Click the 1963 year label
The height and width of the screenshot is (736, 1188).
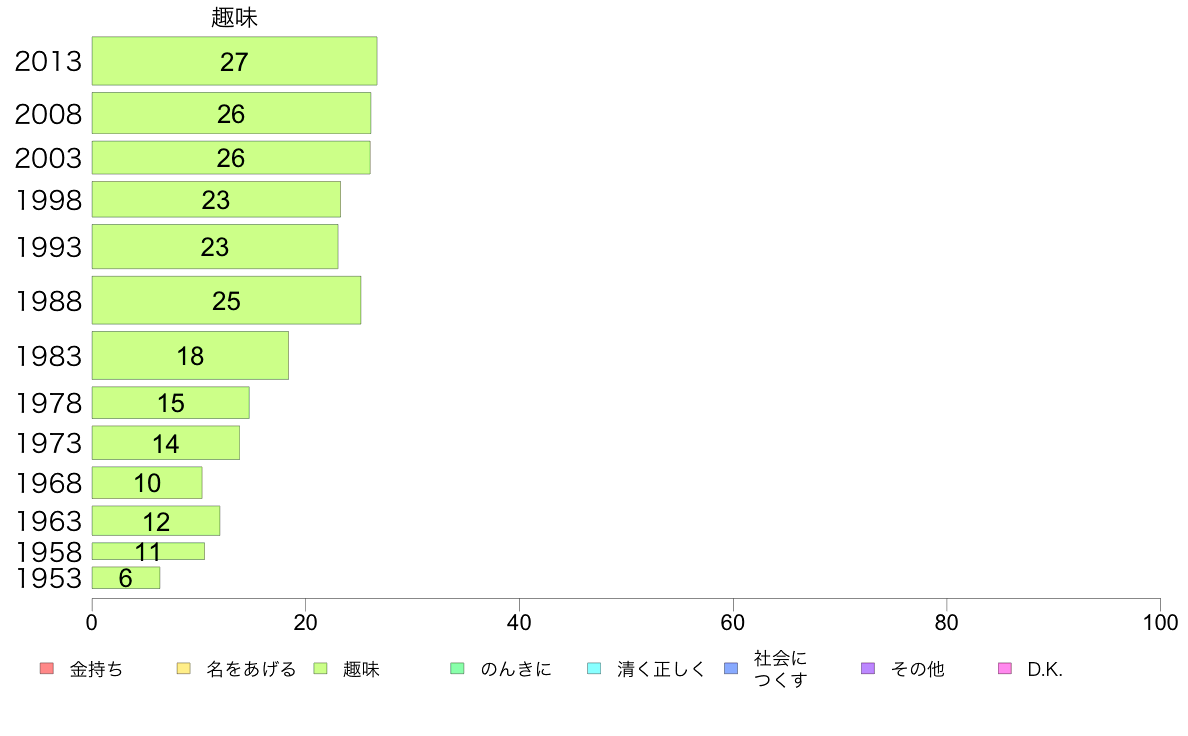pyautogui.click(x=48, y=521)
